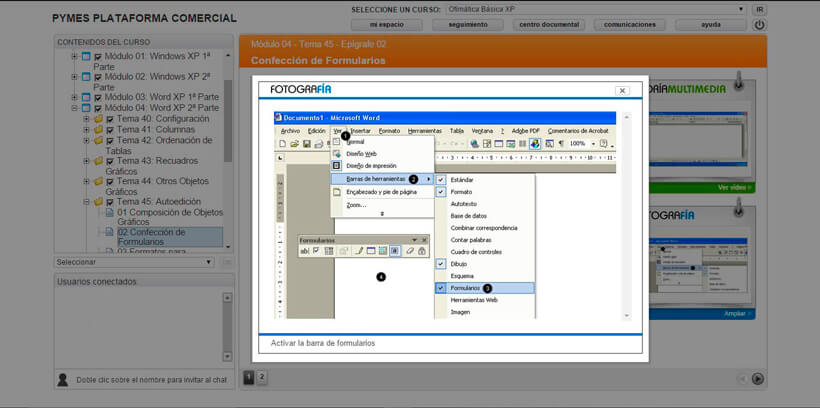
Task: Expand the Tema 41 Columnas node
Action: pyautogui.click(x=86, y=129)
